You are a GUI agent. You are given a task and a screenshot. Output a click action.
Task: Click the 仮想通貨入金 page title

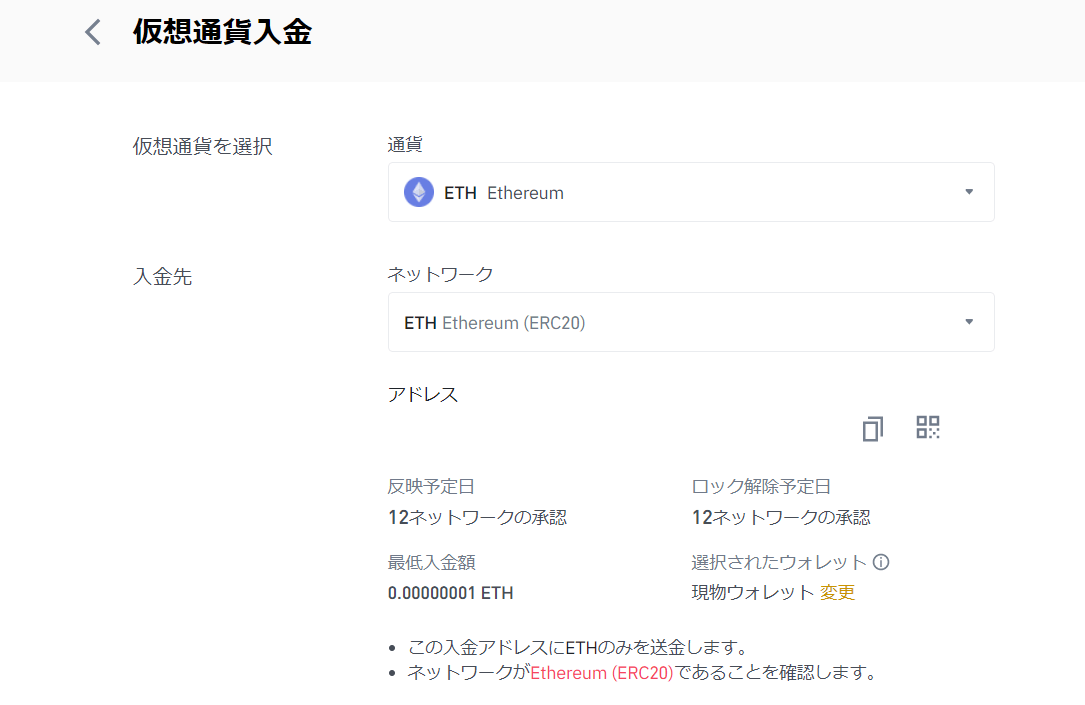(x=222, y=32)
